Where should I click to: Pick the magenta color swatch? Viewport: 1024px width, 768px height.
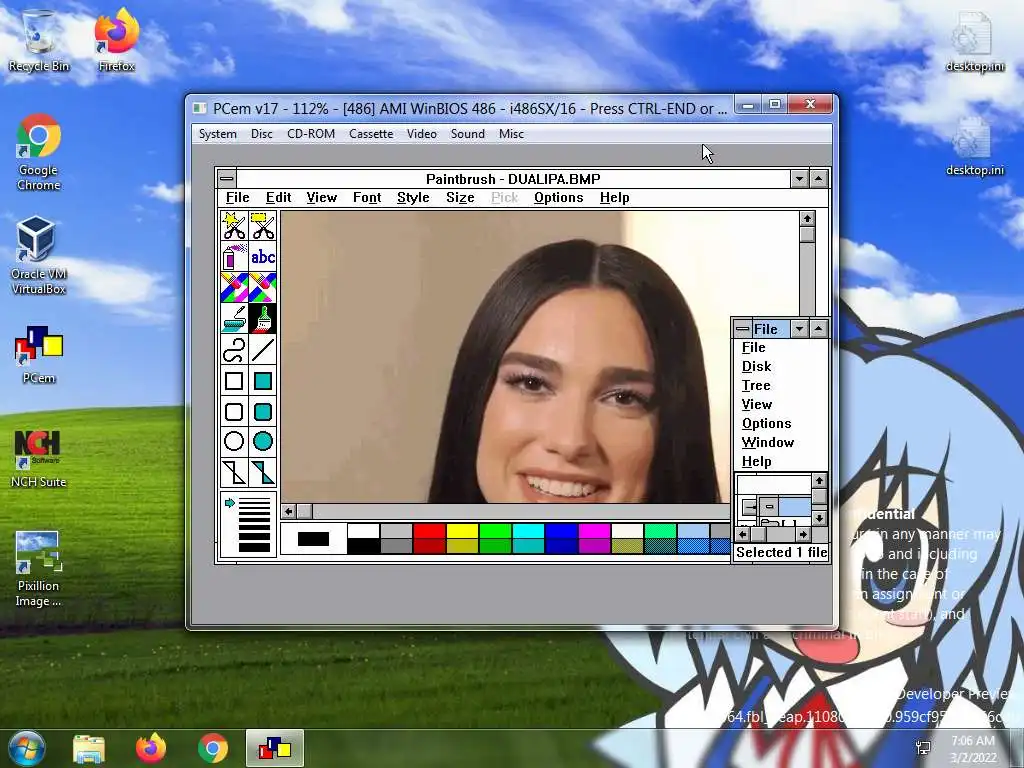point(594,530)
